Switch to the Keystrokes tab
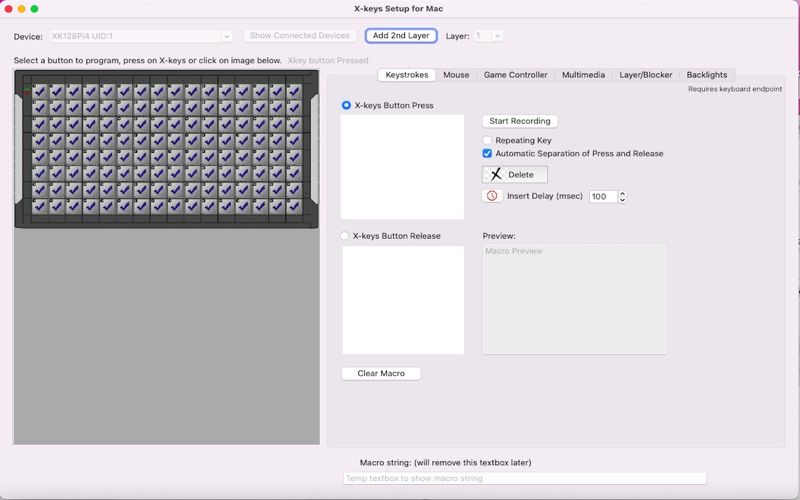This screenshot has width=800, height=500. pos(407,75)
